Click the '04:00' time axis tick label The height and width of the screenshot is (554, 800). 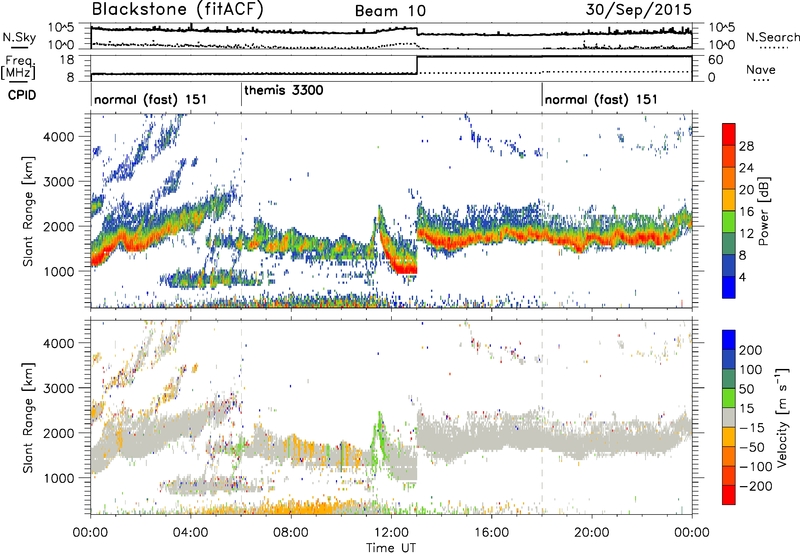(191, 533)
